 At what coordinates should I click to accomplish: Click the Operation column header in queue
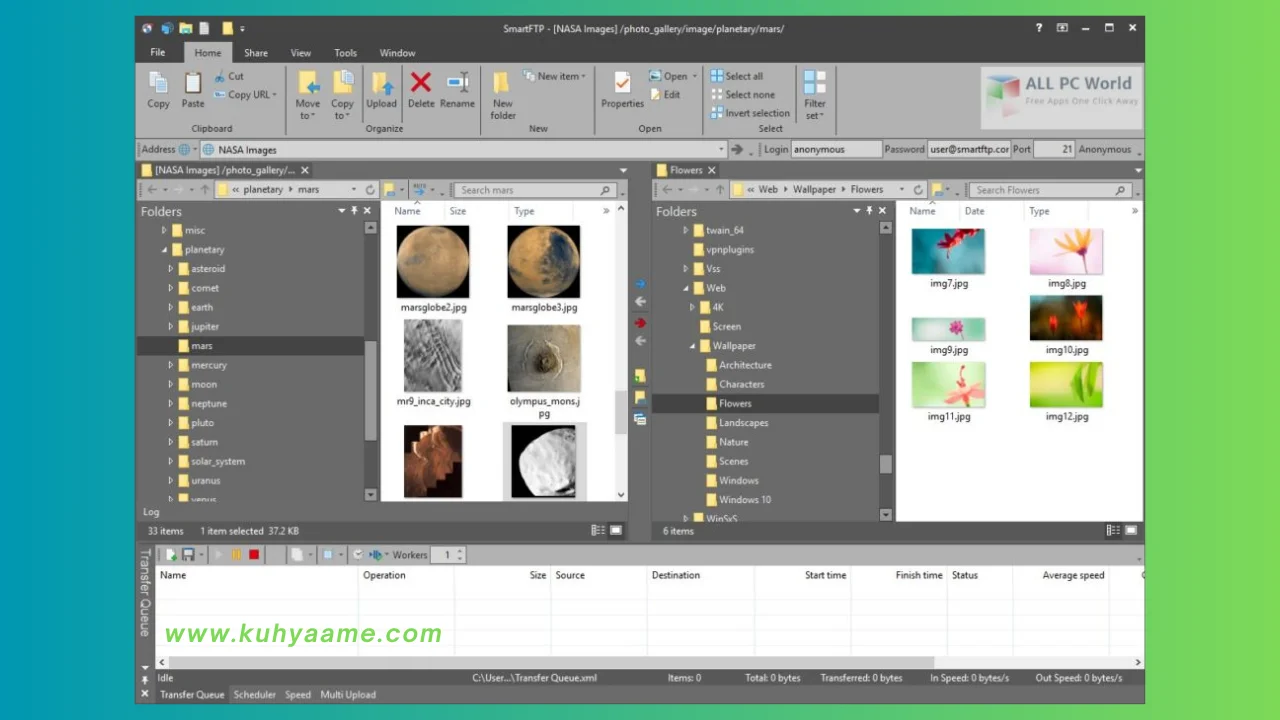coord(406,575)
